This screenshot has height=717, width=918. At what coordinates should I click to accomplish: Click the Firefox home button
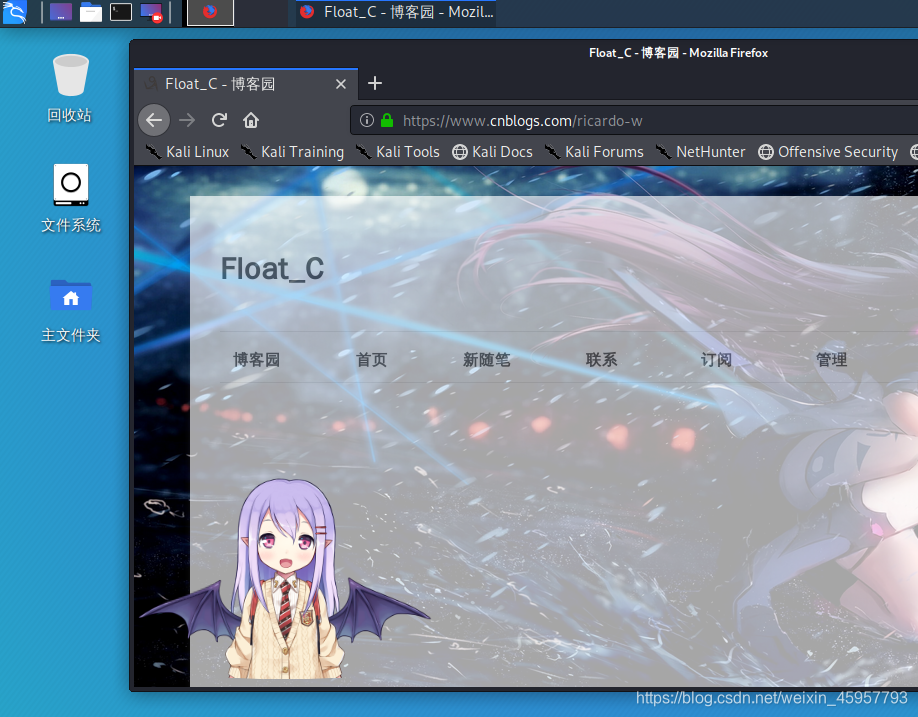(250, 119)
